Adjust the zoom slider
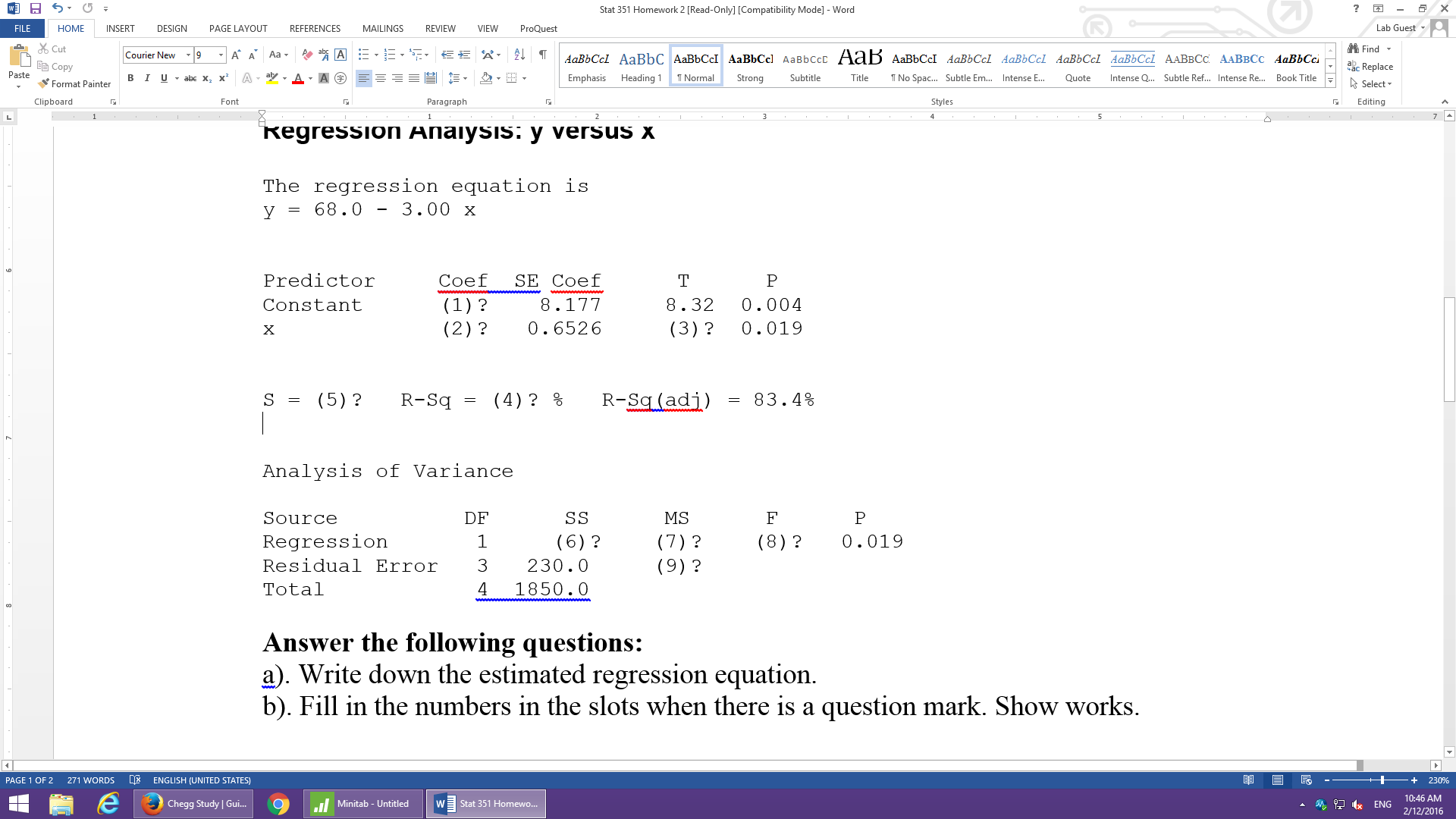Viewport: 1456px width, 819px height. click(1382, 780)
